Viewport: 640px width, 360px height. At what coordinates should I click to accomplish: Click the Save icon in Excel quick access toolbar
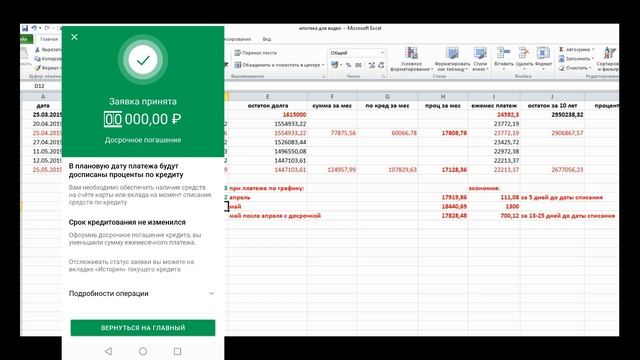pos(25,28)
